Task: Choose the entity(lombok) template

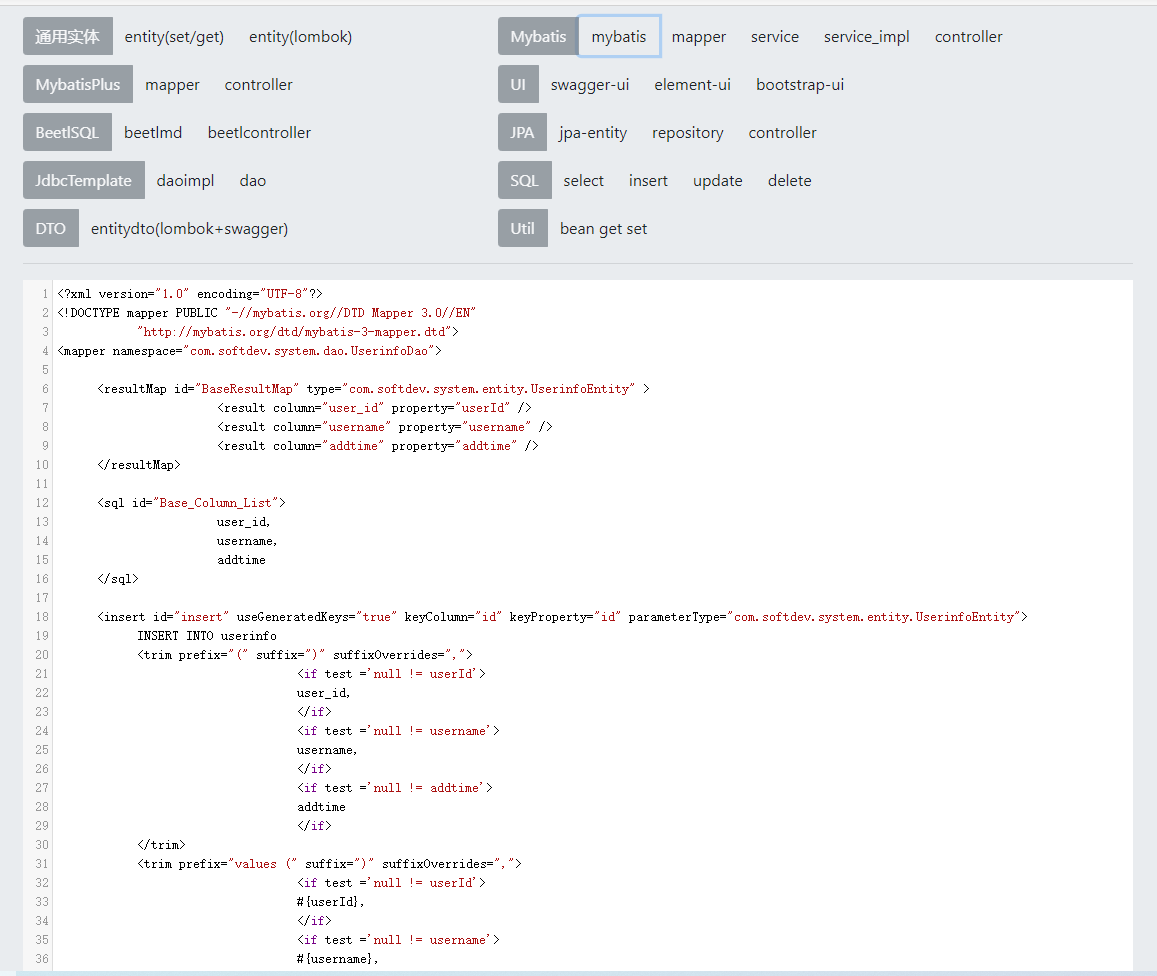Action: (300, 37)
